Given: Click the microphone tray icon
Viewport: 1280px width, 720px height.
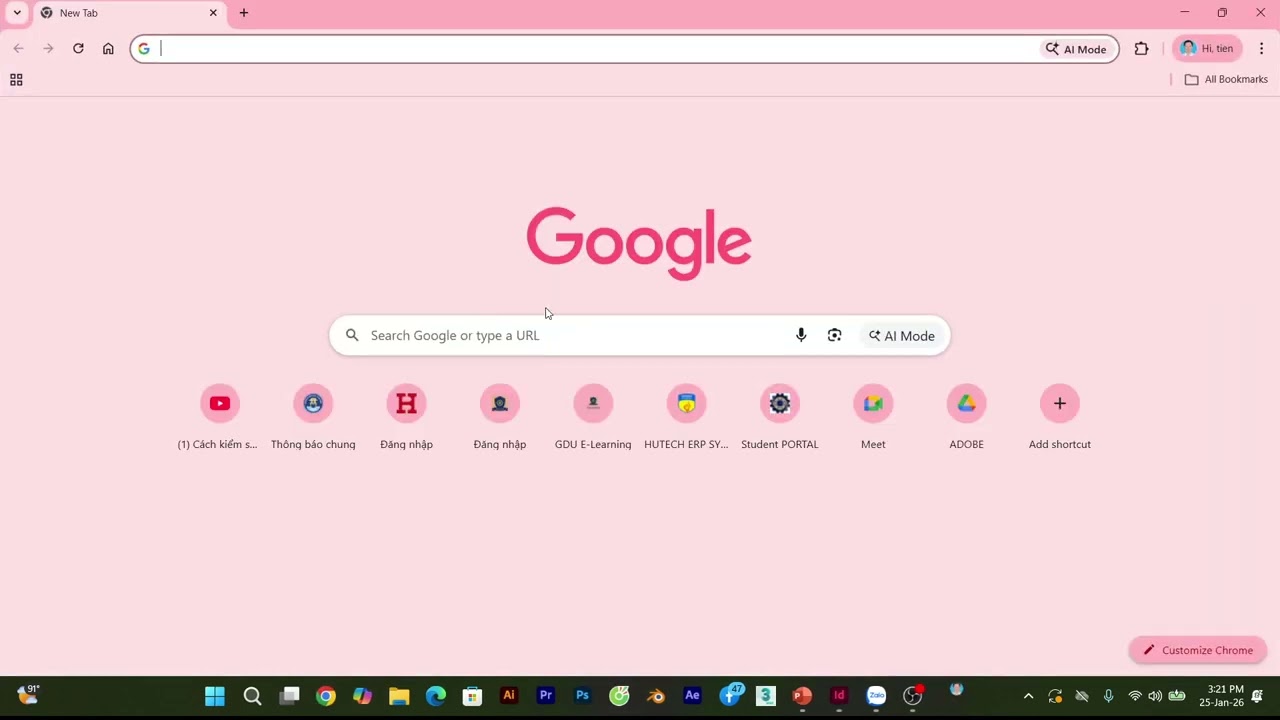Looking at the screenshot, I should 1108,696.
